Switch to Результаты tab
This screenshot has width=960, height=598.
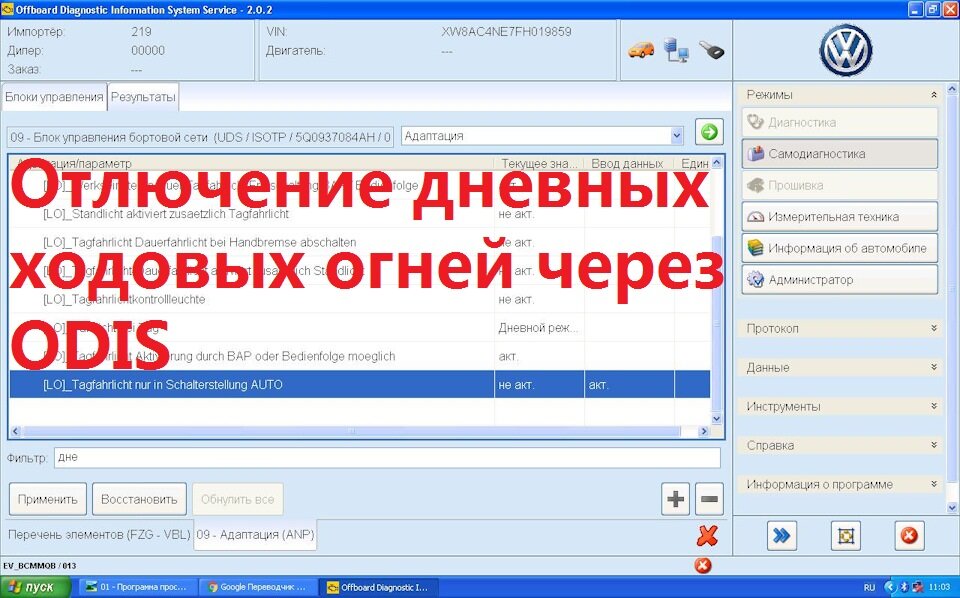(143, 97)
